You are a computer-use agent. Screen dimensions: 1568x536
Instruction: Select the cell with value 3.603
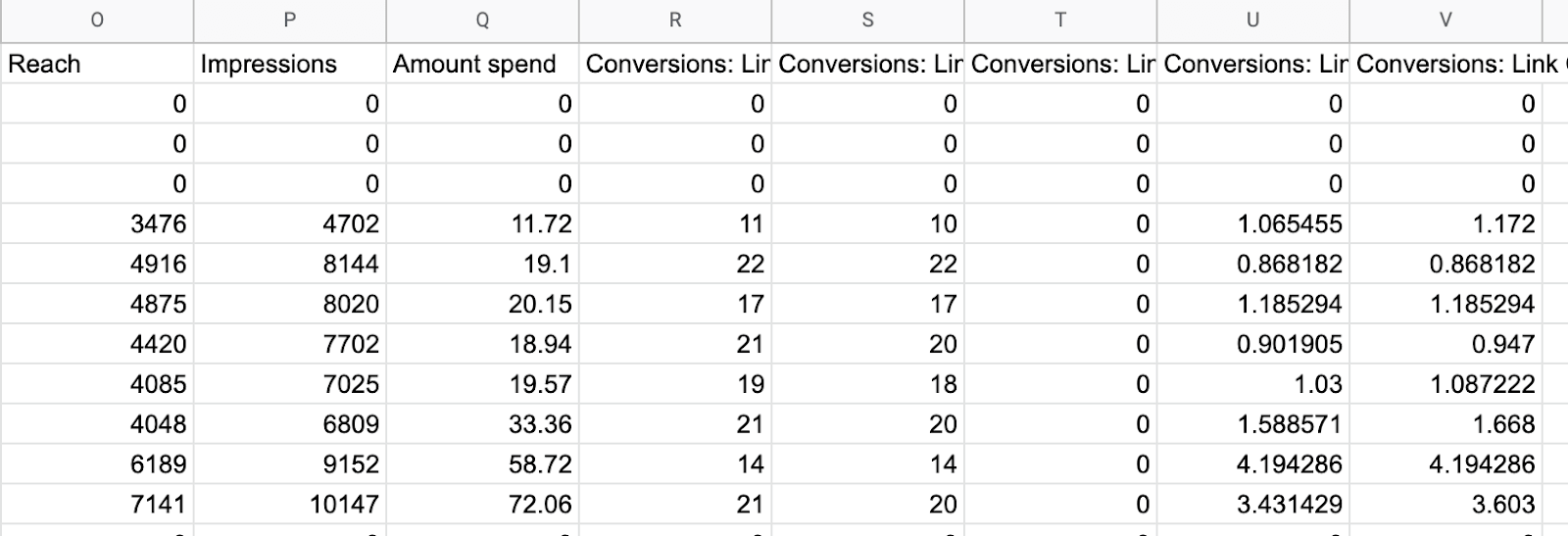[1445, 505]
